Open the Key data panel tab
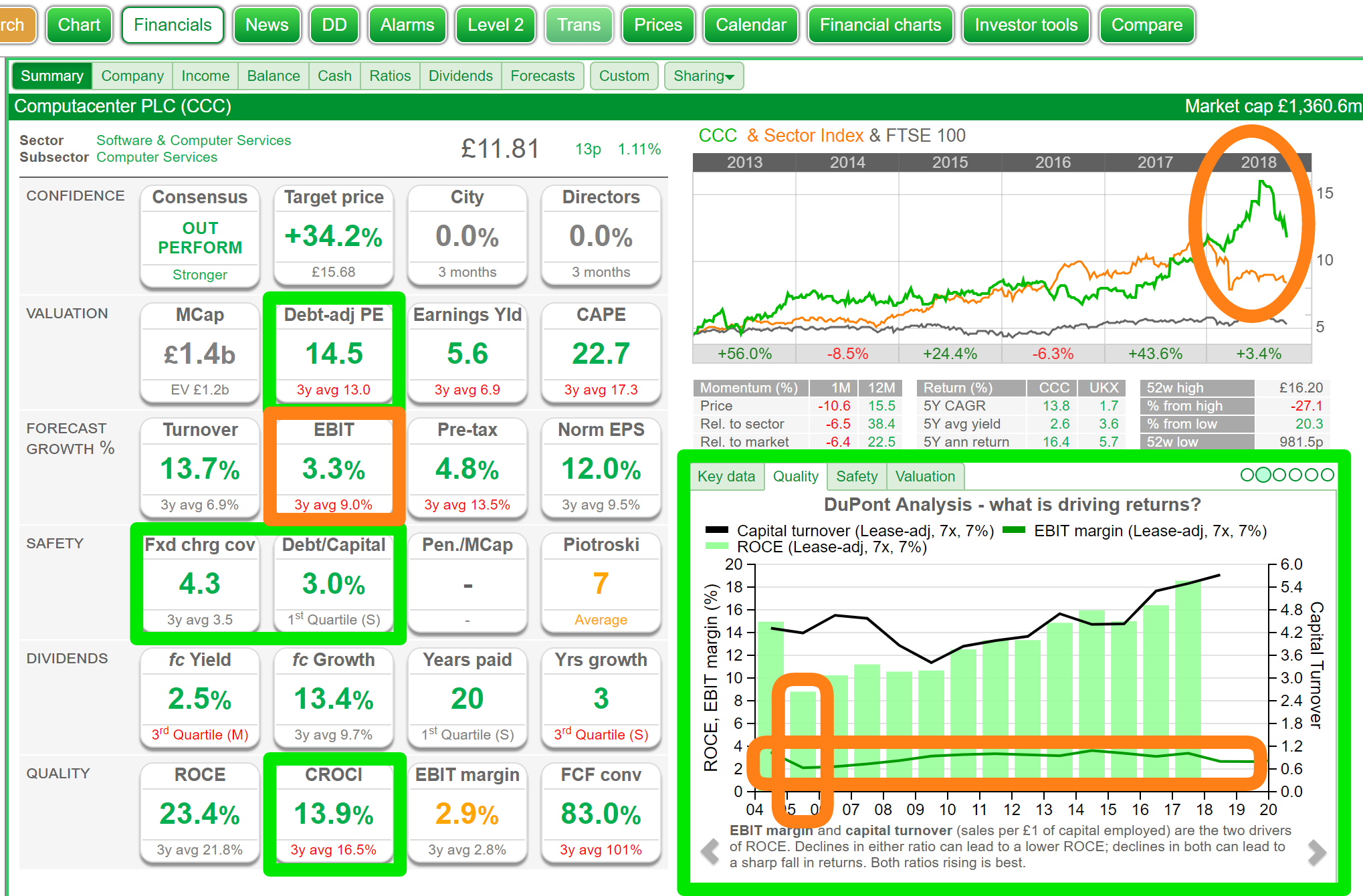1363x896 pixels. tap(726, 476)
